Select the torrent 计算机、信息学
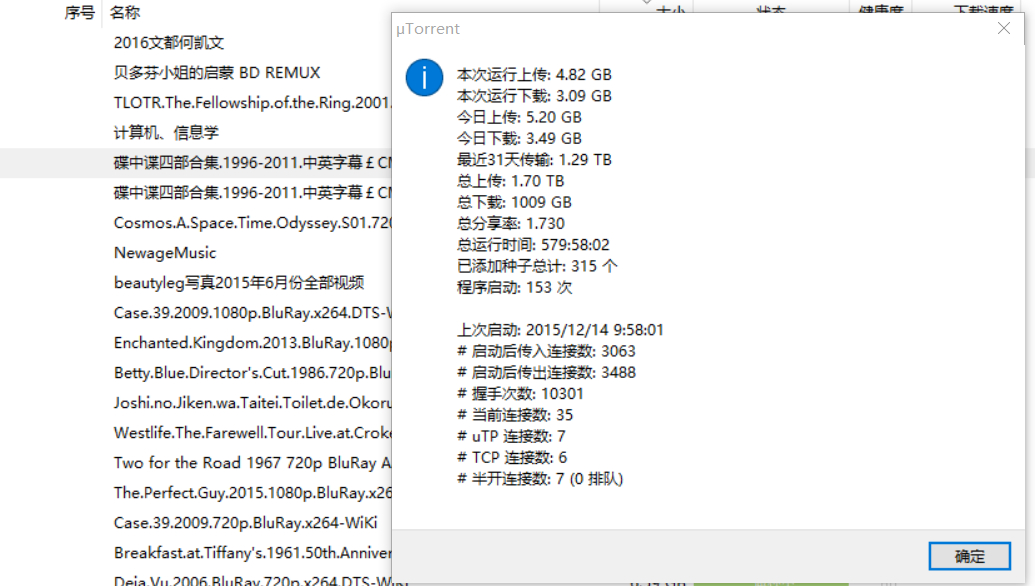This screenshot has height=586, width=1035. point(166,133)
